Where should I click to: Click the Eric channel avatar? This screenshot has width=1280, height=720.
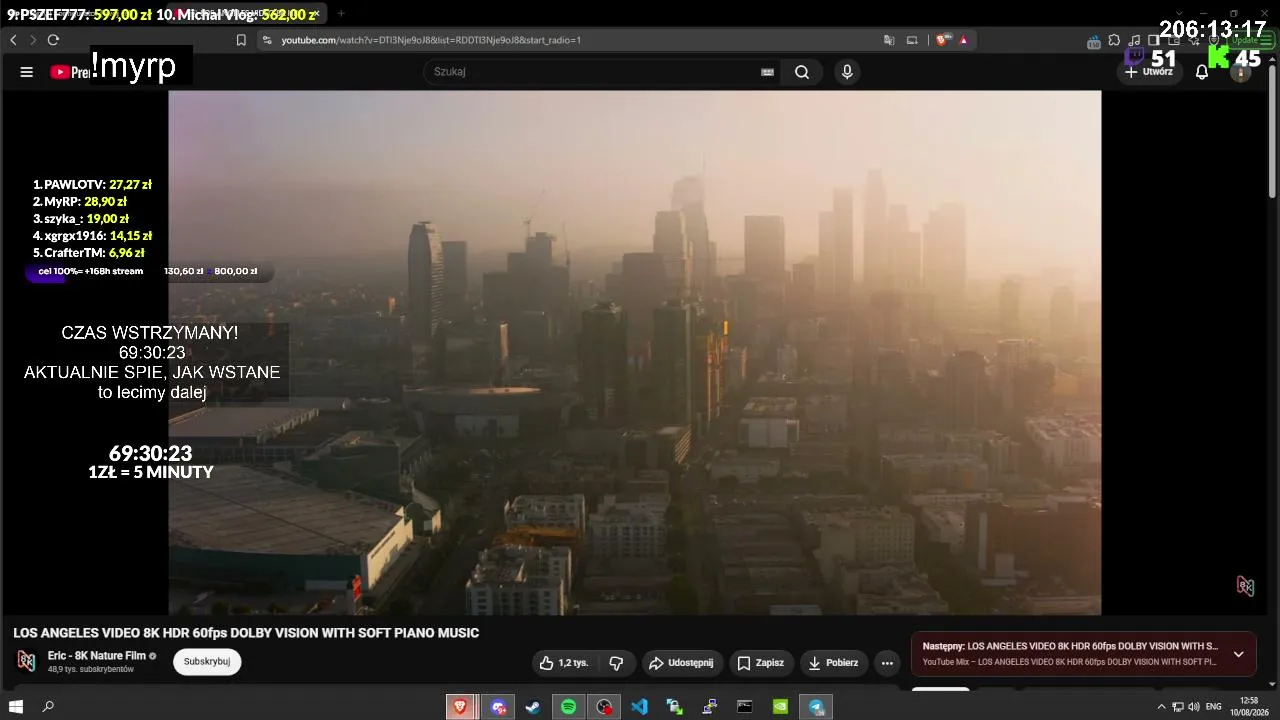click(x=26, y=662)
